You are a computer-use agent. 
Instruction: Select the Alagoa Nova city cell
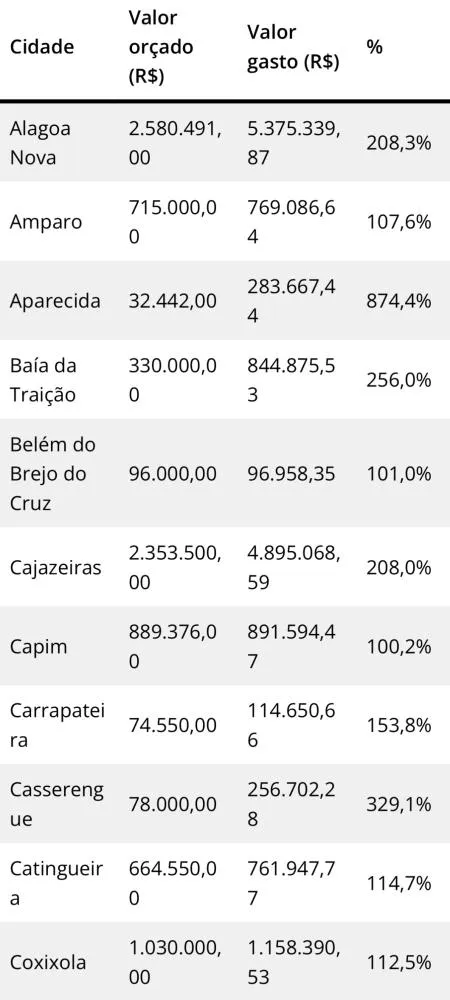[40, 142]
